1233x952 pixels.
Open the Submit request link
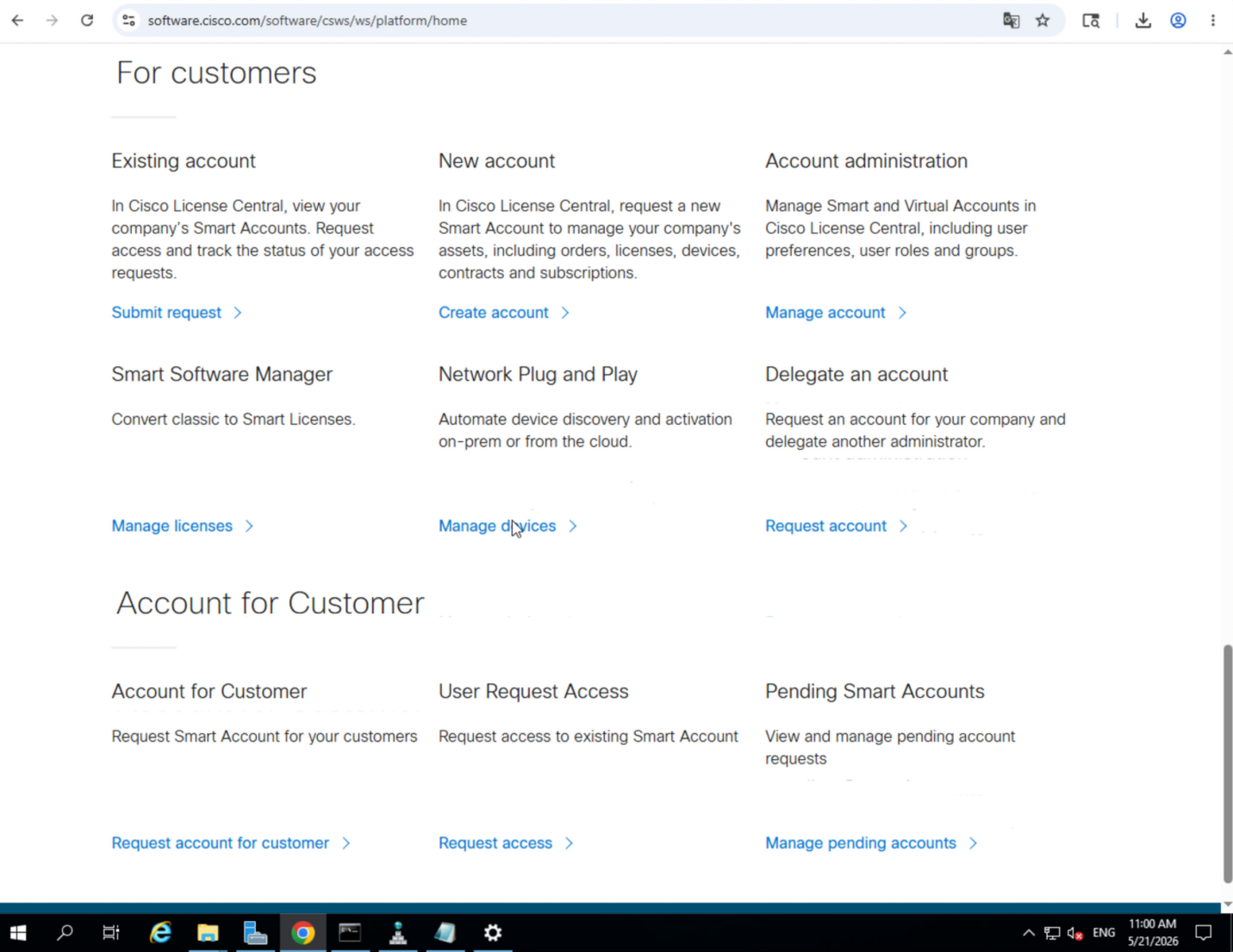[166, 313]
